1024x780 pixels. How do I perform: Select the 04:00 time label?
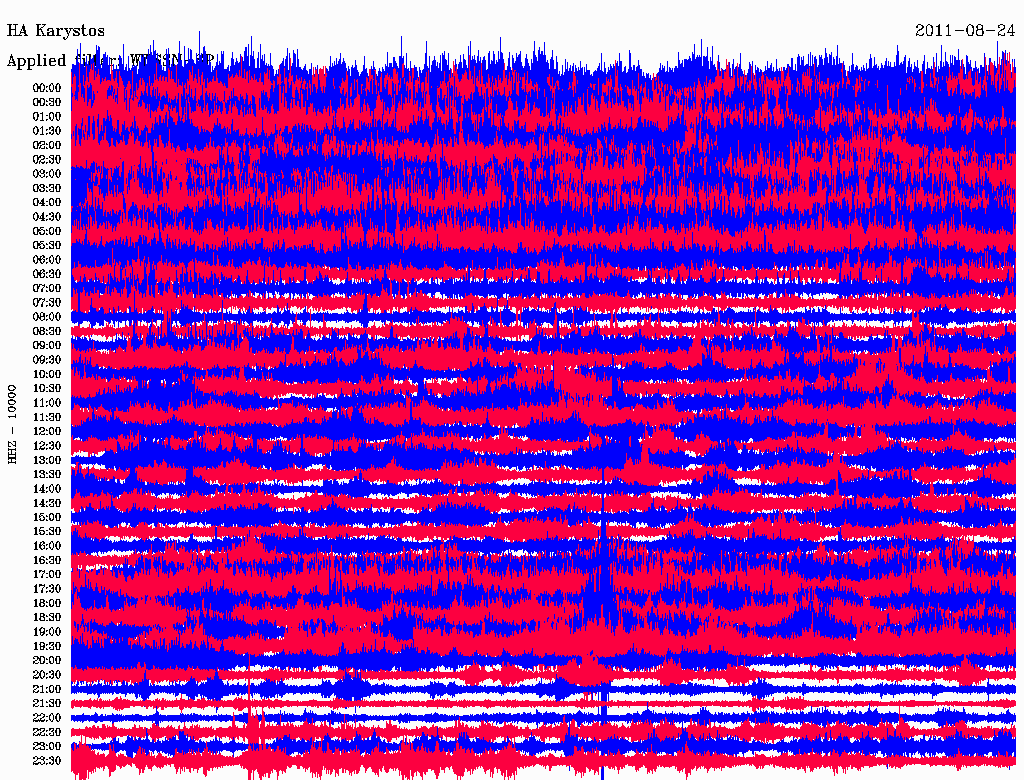point(47,203)
